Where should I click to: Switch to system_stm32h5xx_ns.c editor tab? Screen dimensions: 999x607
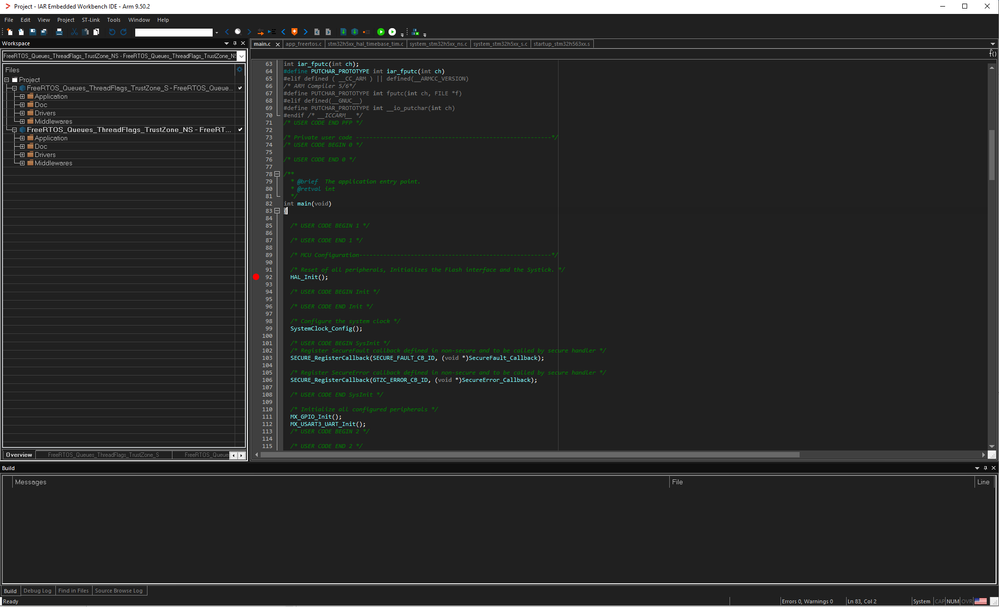[438, 44]
